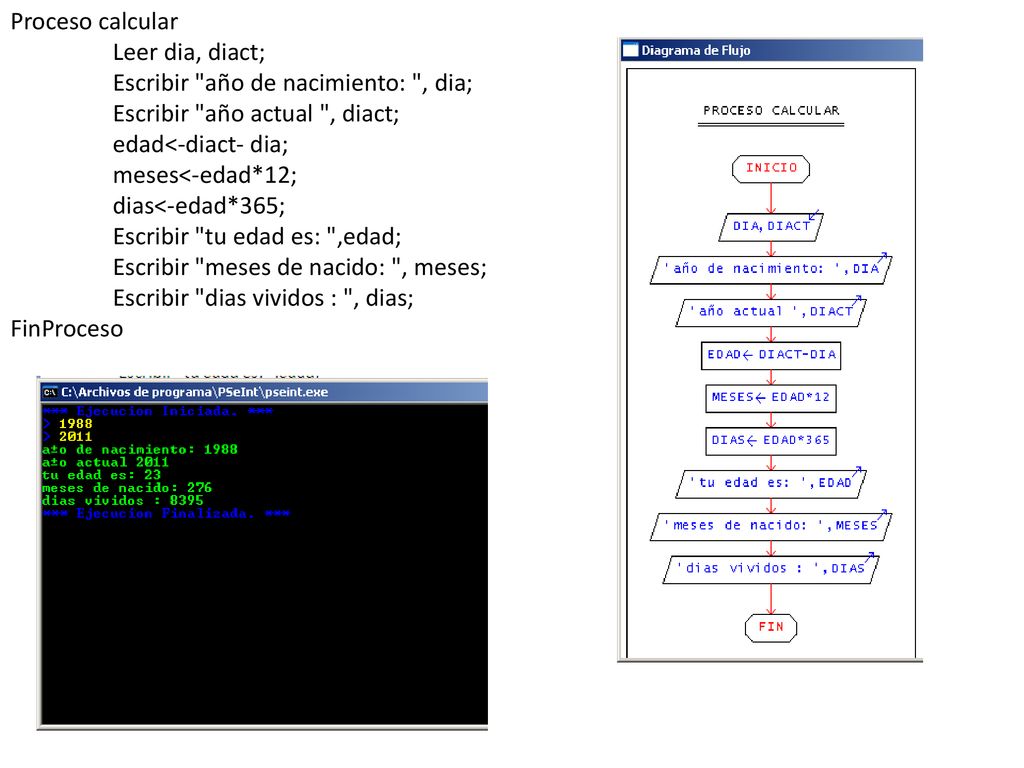Click the 'Escribir "año actual ", diact;' line
This screenshot has width=1024, height=768.
coord(256,114)
